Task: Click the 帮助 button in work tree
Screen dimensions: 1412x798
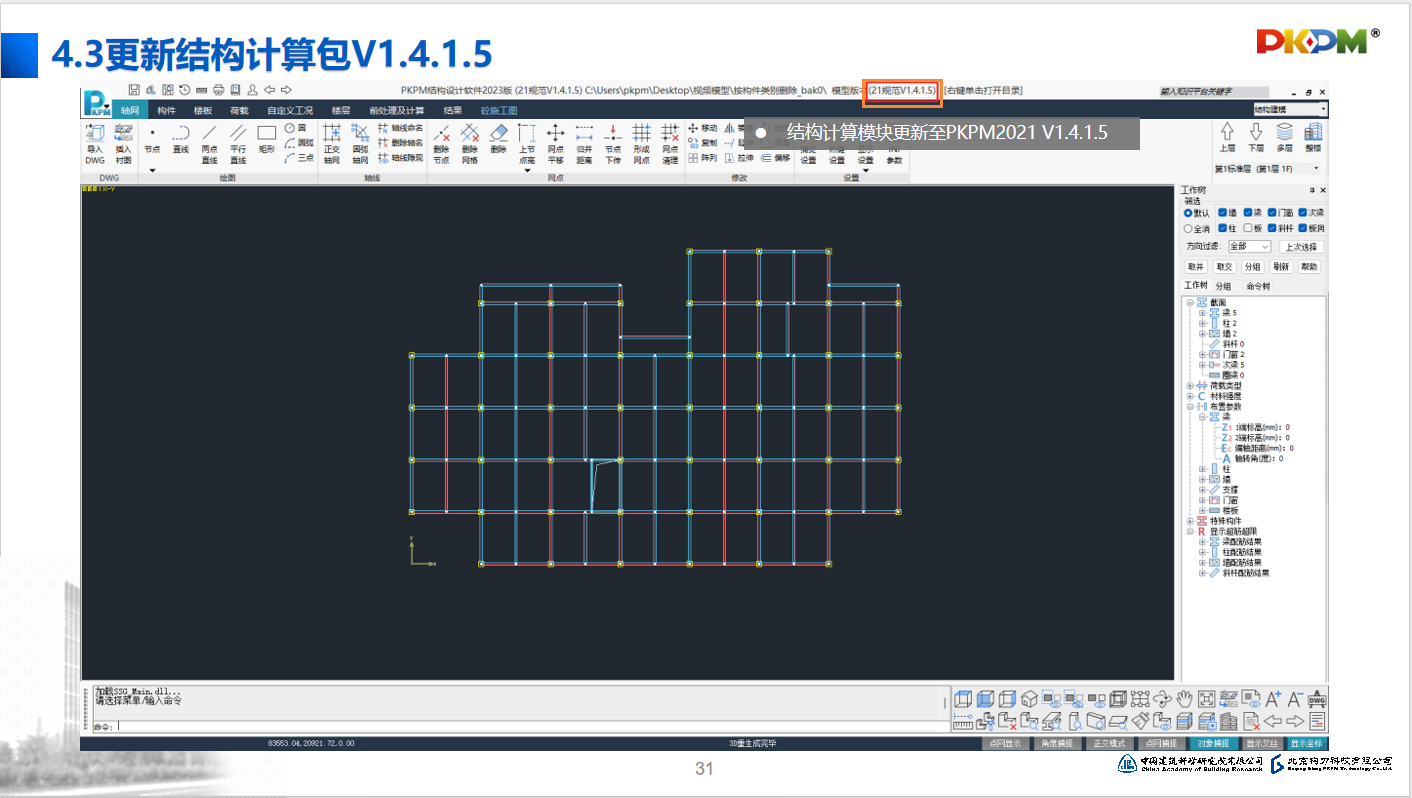Action: pos(1309,267)
